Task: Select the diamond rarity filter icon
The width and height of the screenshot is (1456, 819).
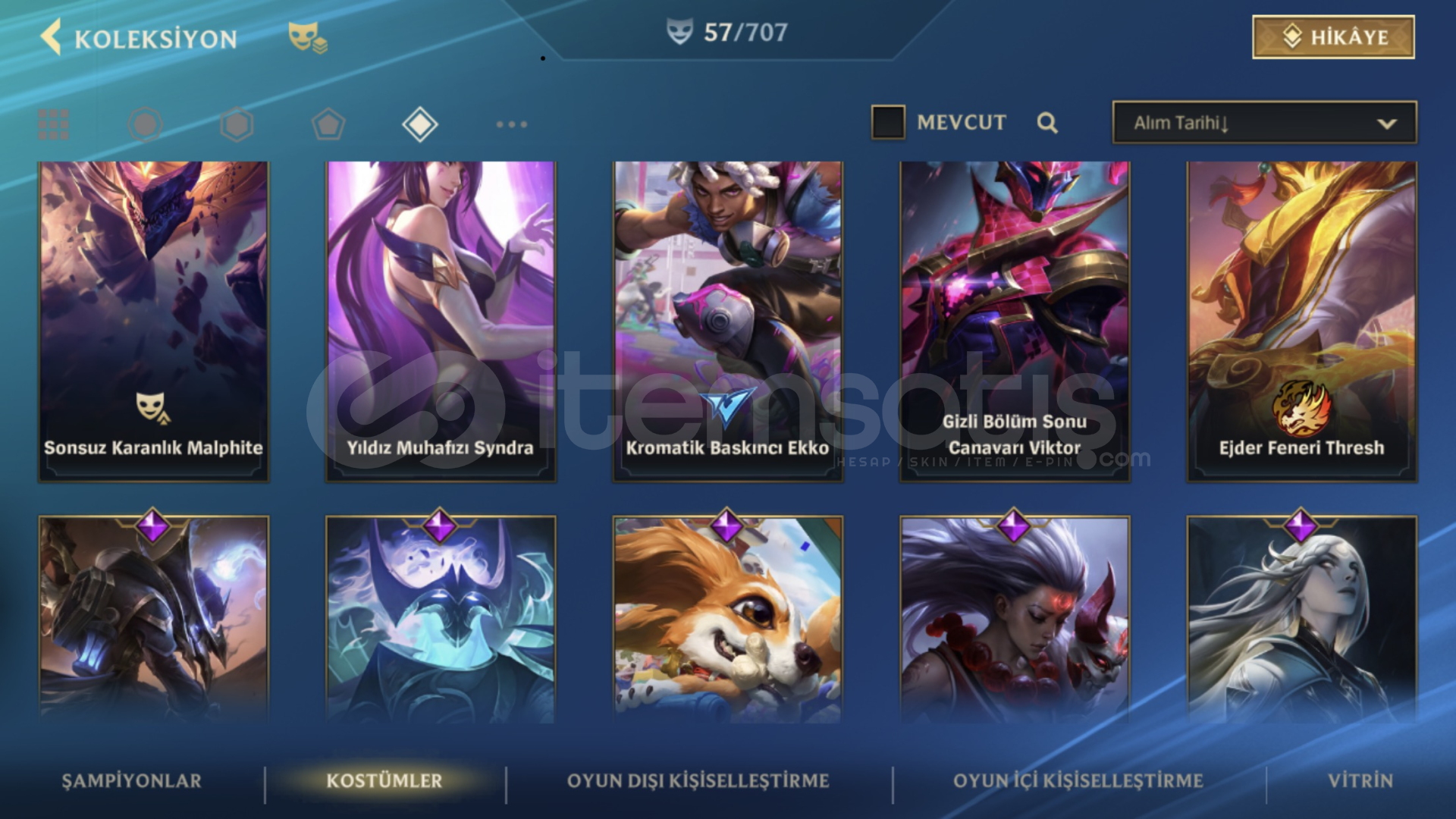Action: 420,124
